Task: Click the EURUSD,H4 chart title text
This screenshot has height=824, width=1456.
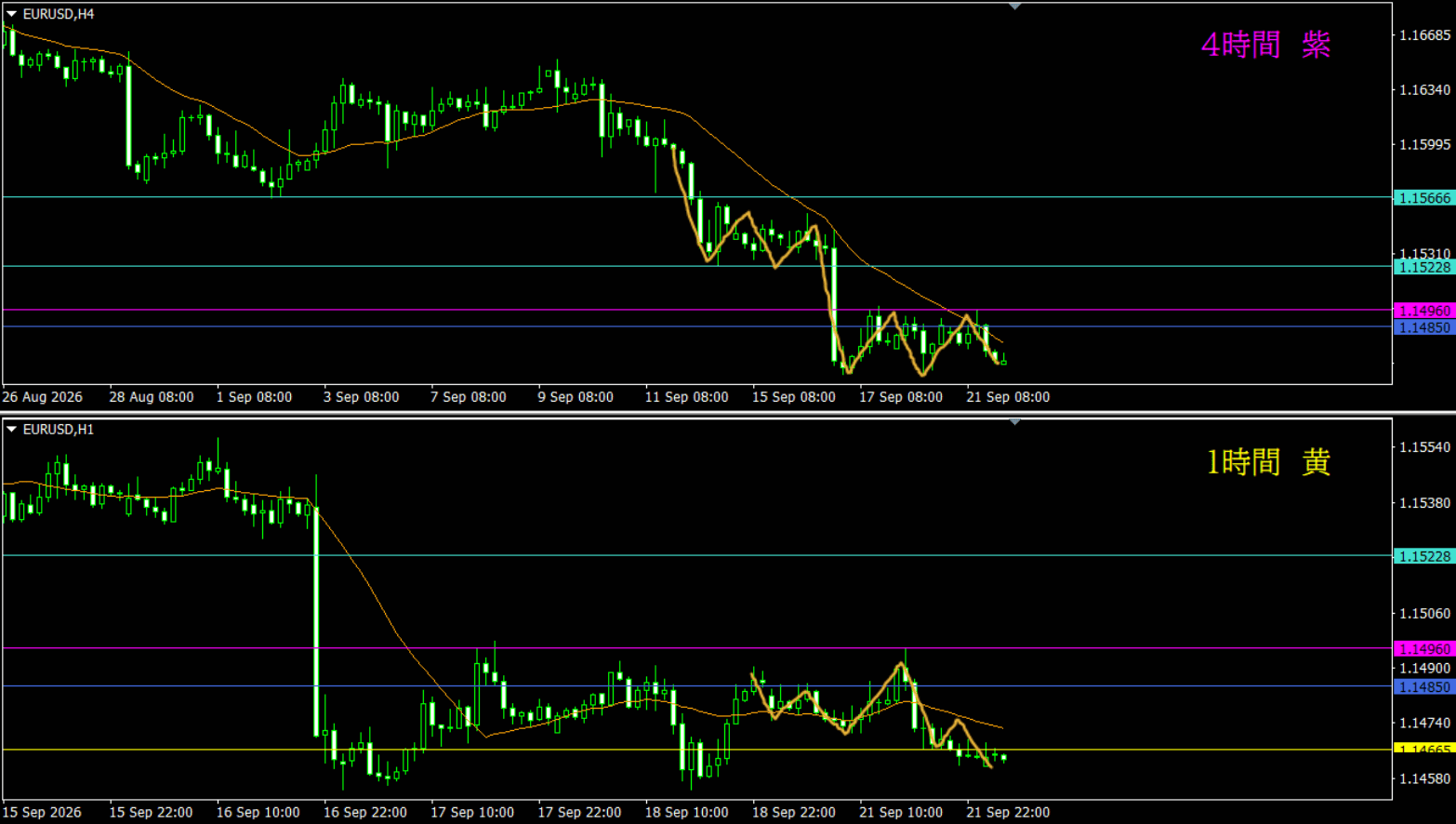Action: point(59,14)
